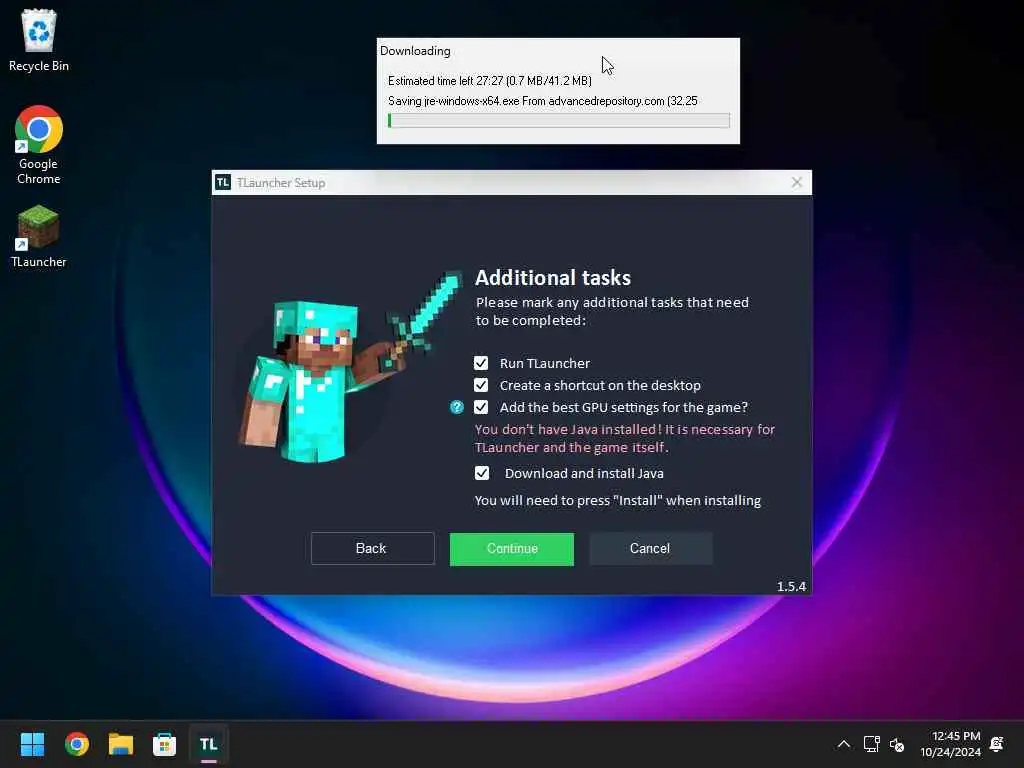The image size is (1024, 768).
Task: Click the version number 1.5.4
Action: pyautogui.click(x=792, y=586)
